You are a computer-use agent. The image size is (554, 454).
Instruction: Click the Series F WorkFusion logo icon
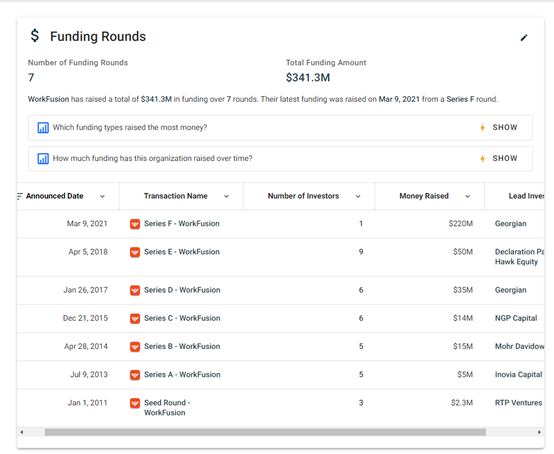[x=135, y=224]
